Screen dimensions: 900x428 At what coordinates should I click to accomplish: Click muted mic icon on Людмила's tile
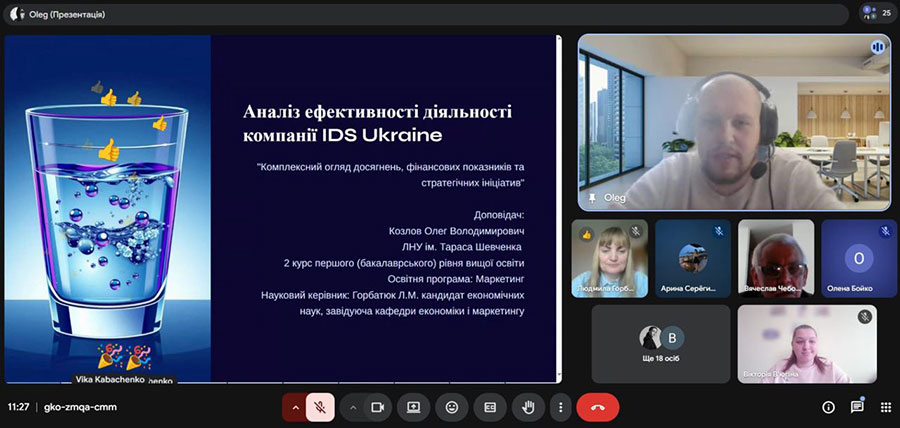pyautogui.click(x=635, y=231)
